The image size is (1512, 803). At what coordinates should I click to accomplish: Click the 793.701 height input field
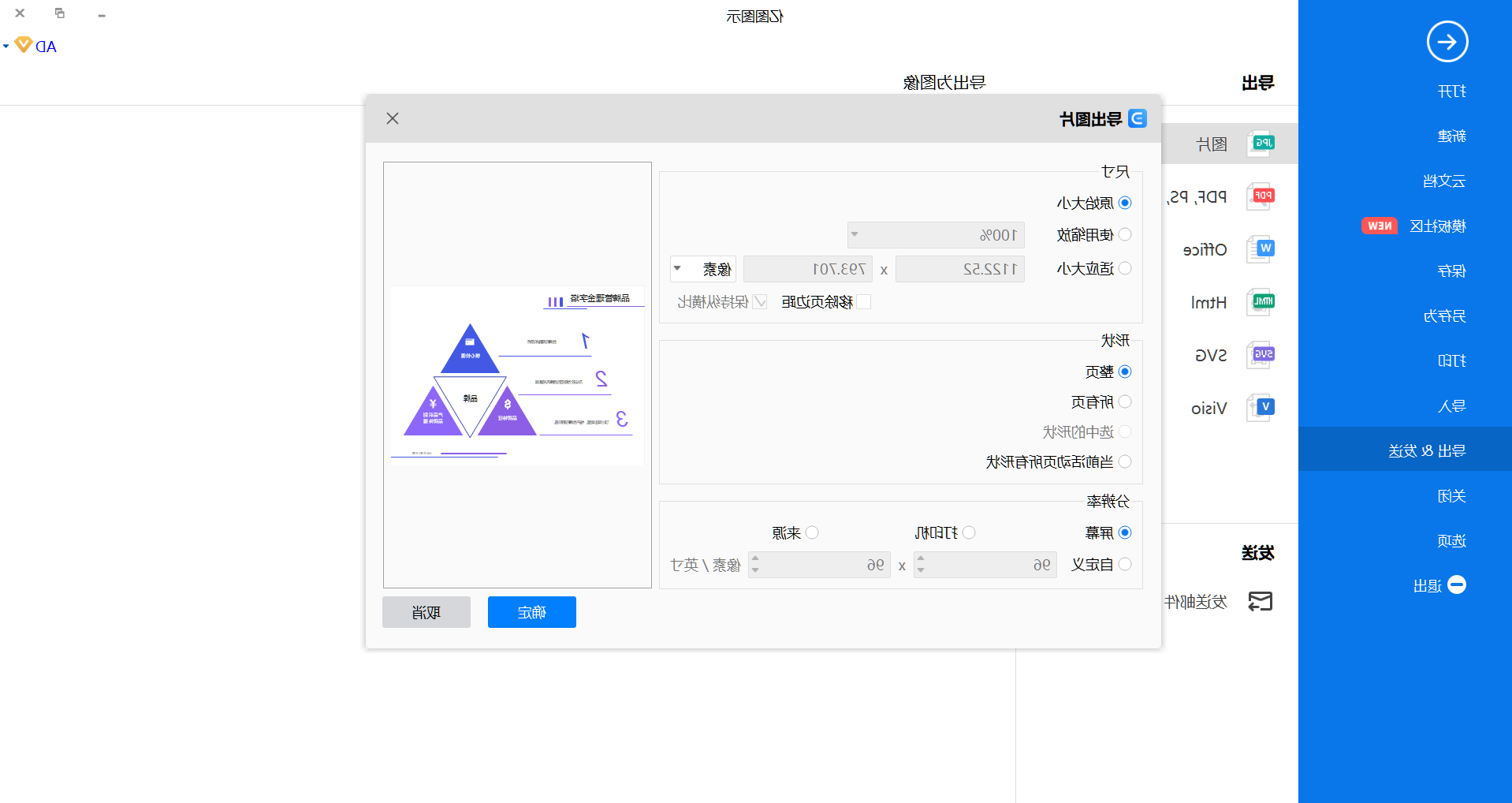[x=808, y=269]
